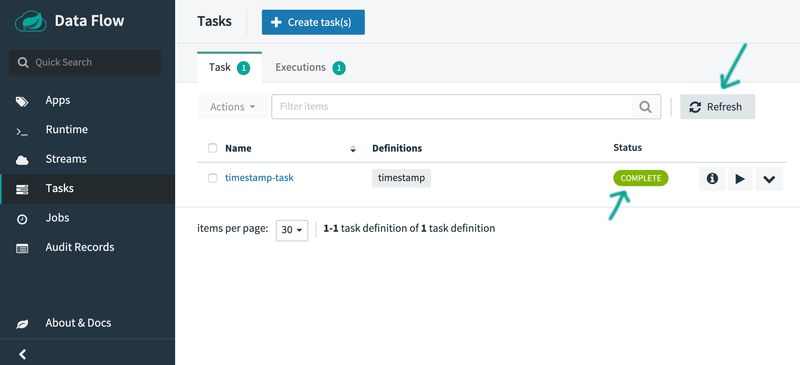Click the Tasks list icon
This screenshot has height=365, width=800.
pyautogui.click(x=22, y=190)
